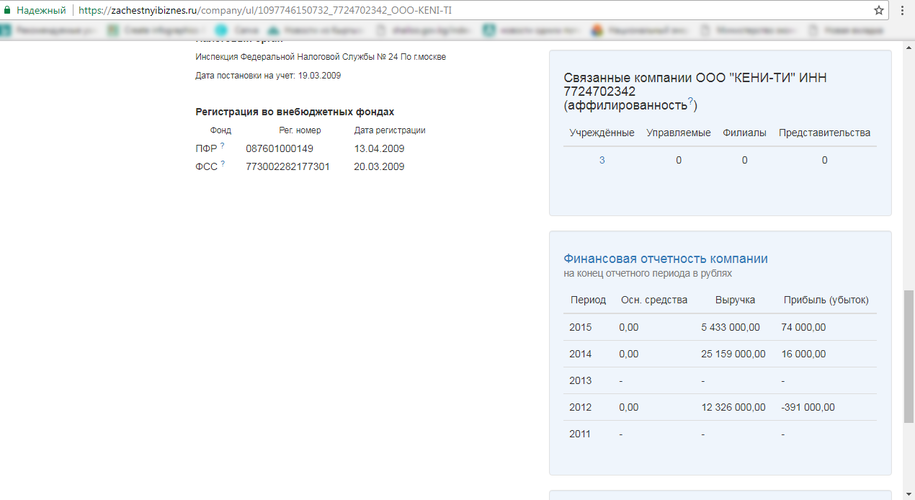Click 2014 revenue 25 159 000,00
Viewport: 915px width, 500px height.
734,354
